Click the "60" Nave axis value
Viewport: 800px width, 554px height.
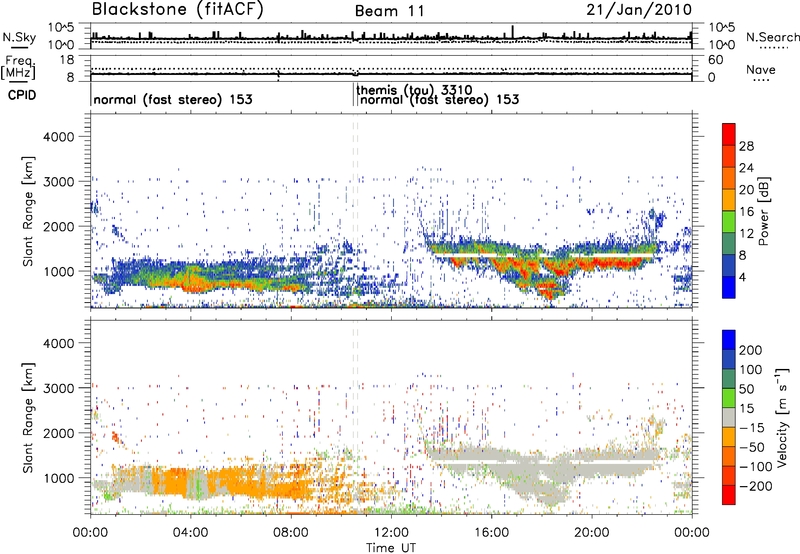tap(715, 60)
